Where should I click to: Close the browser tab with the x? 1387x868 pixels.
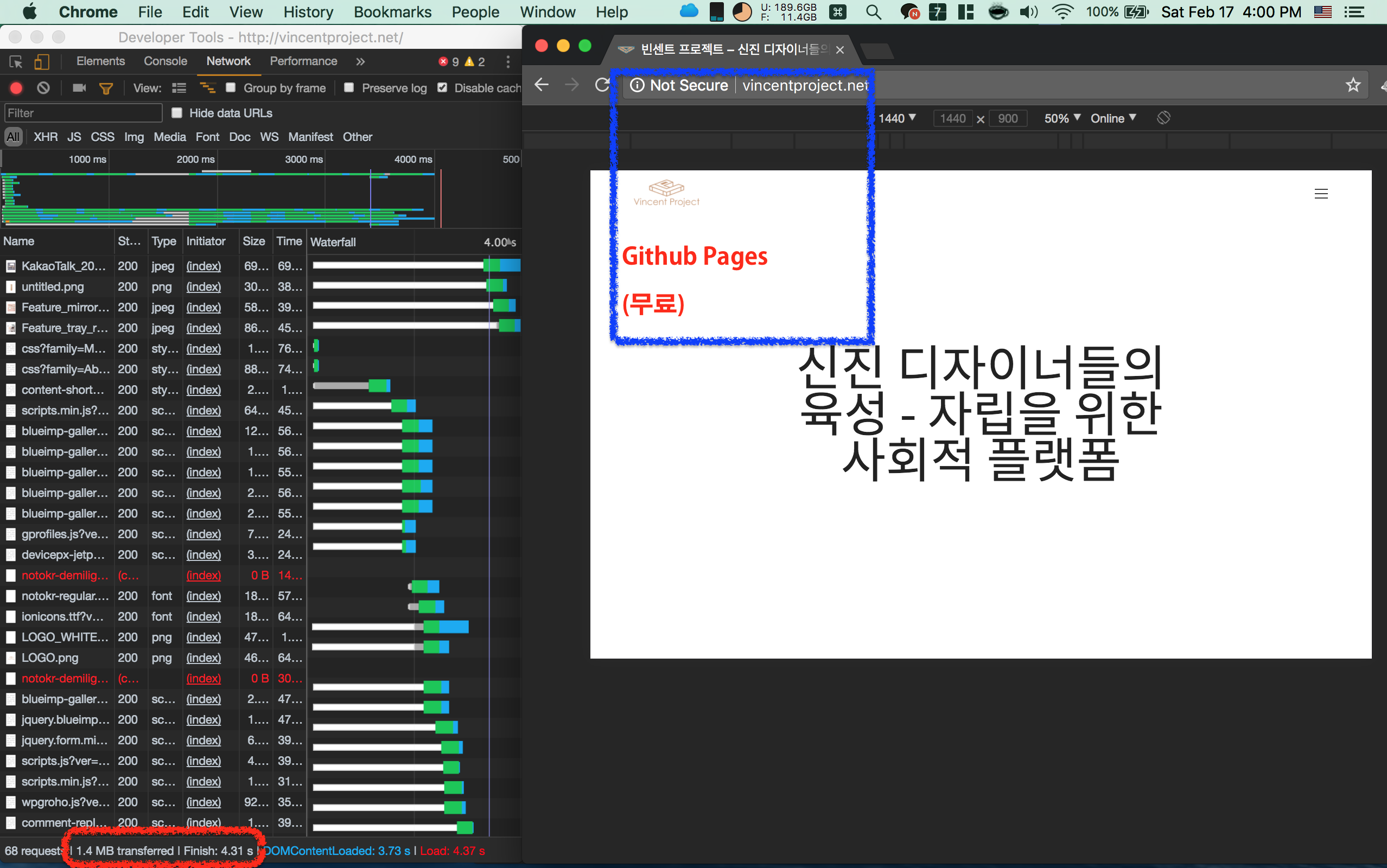pos(839,50)
